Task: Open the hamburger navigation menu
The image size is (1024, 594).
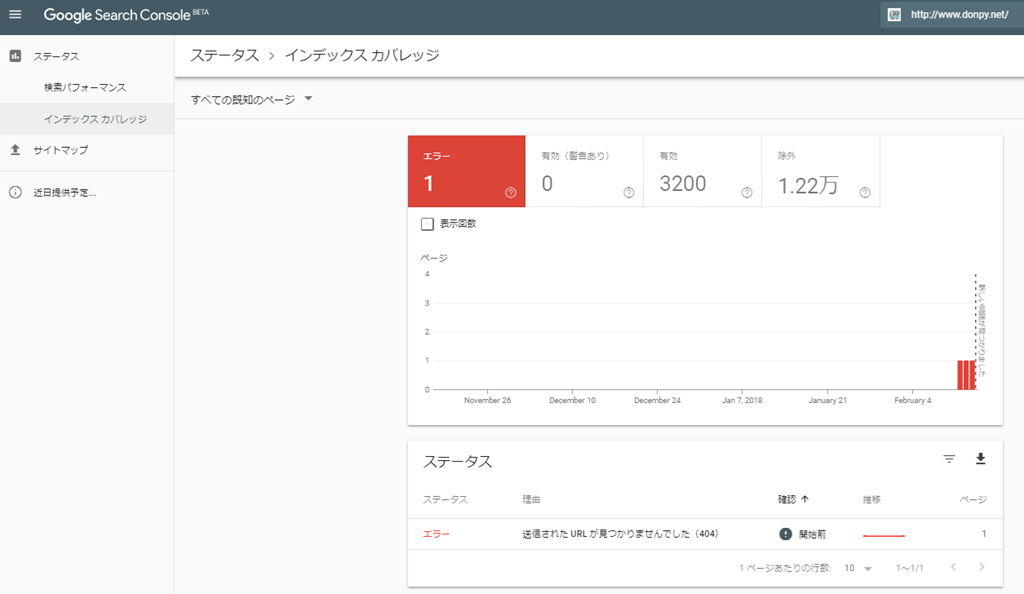Action: click(15, 14)
